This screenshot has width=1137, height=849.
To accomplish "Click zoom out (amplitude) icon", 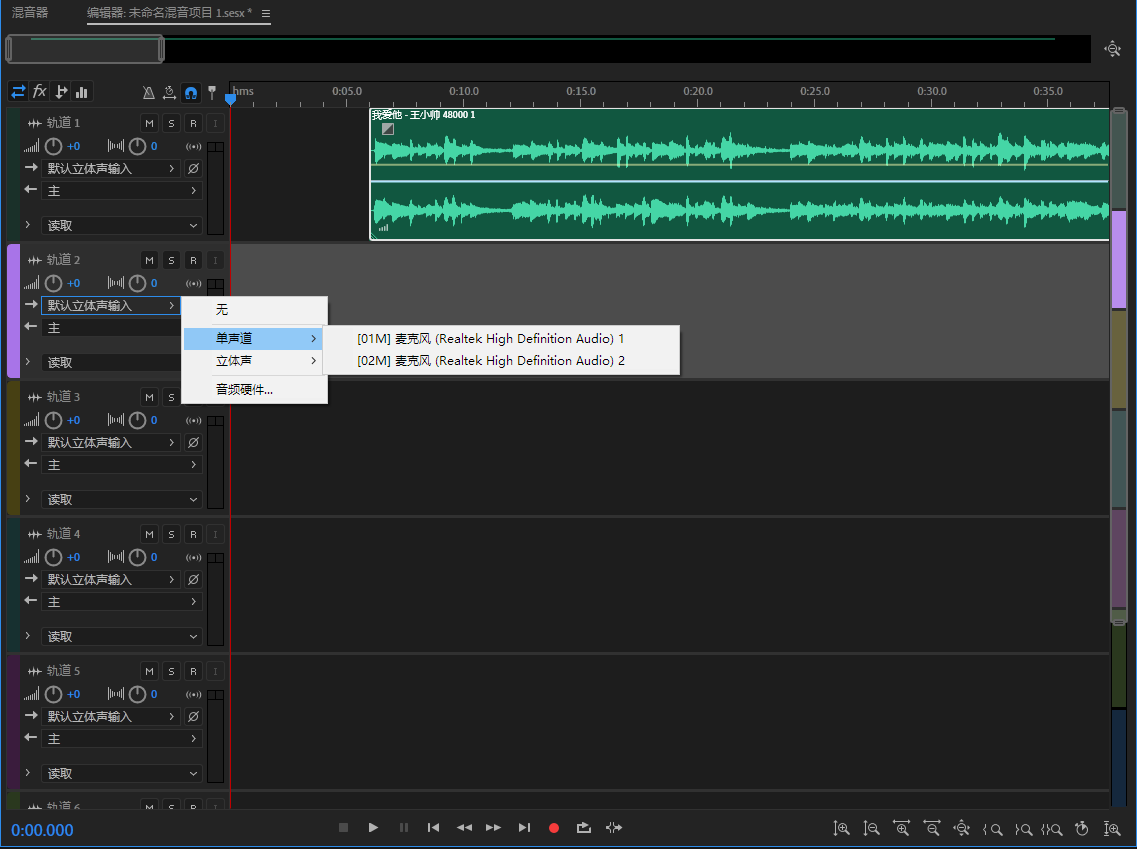I will click(872, 828).
